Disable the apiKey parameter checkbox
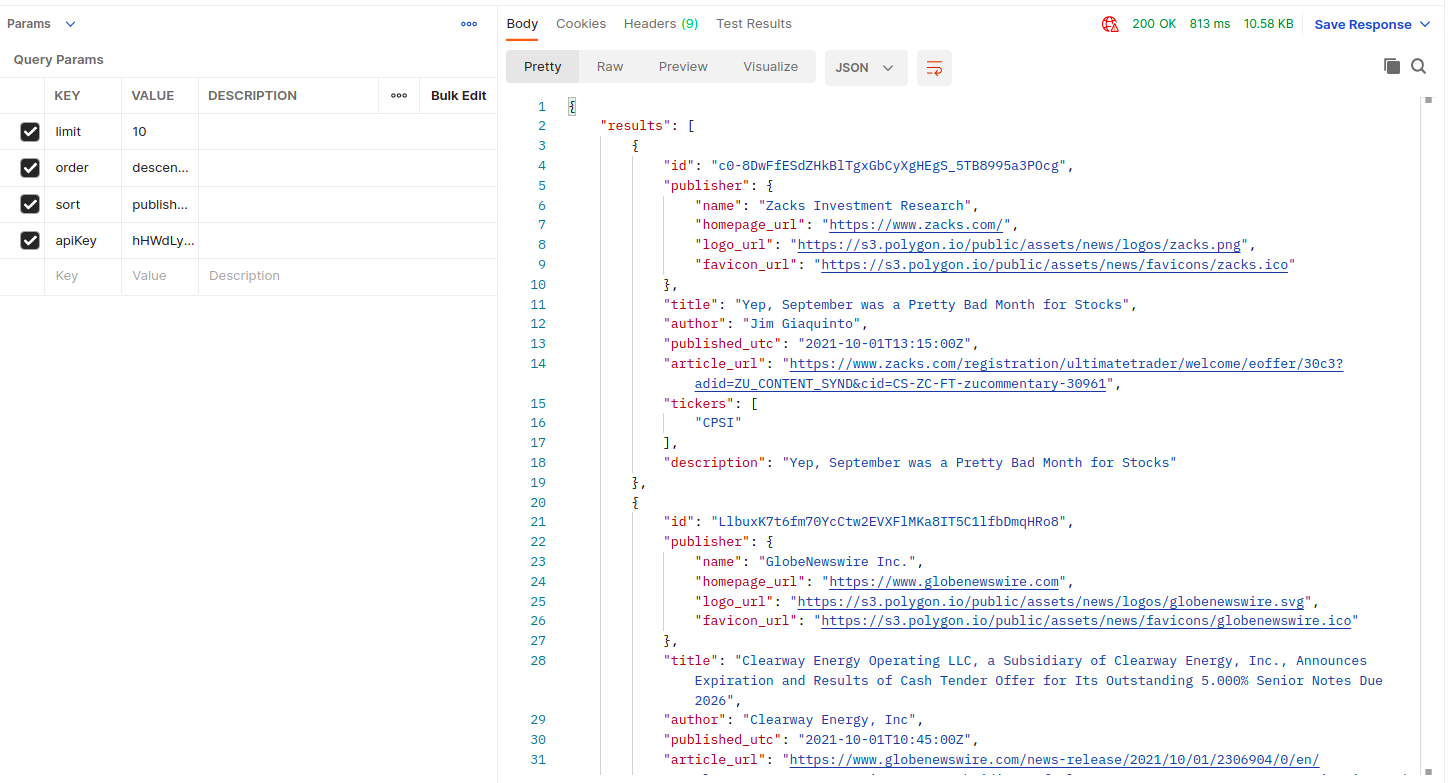1449x783 pixels. click(30, 240)
